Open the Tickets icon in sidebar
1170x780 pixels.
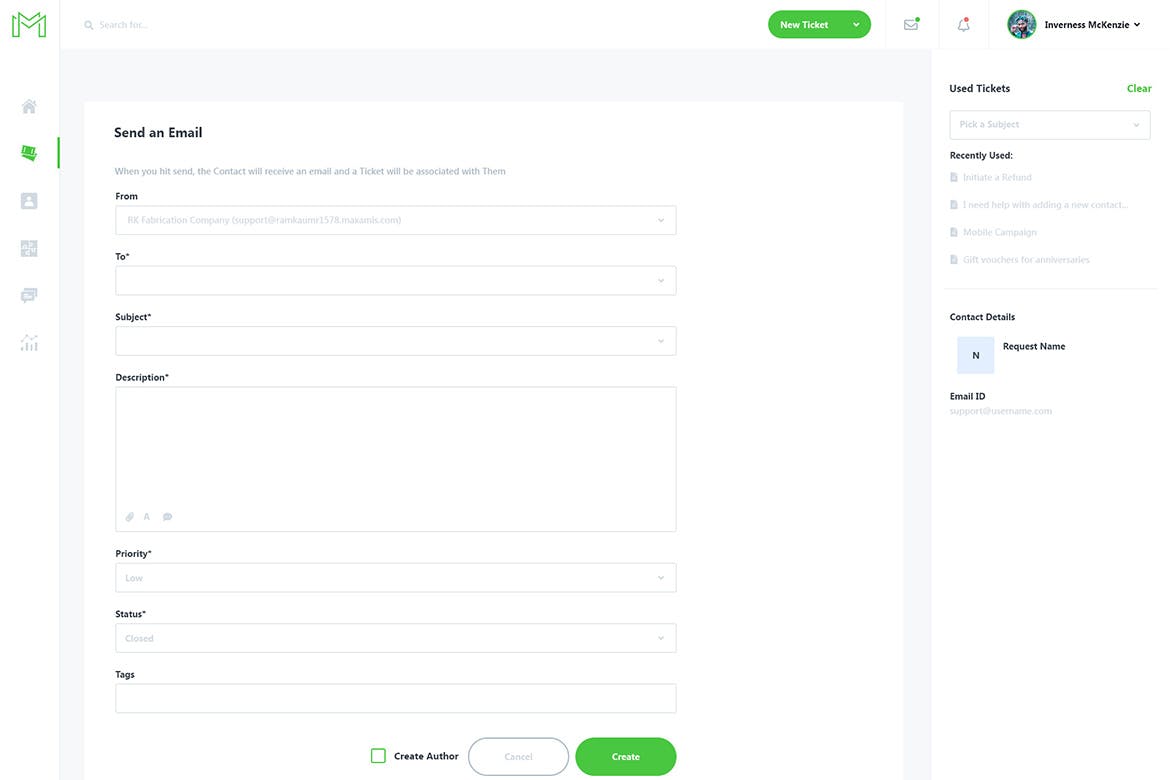tap(29, 153)
